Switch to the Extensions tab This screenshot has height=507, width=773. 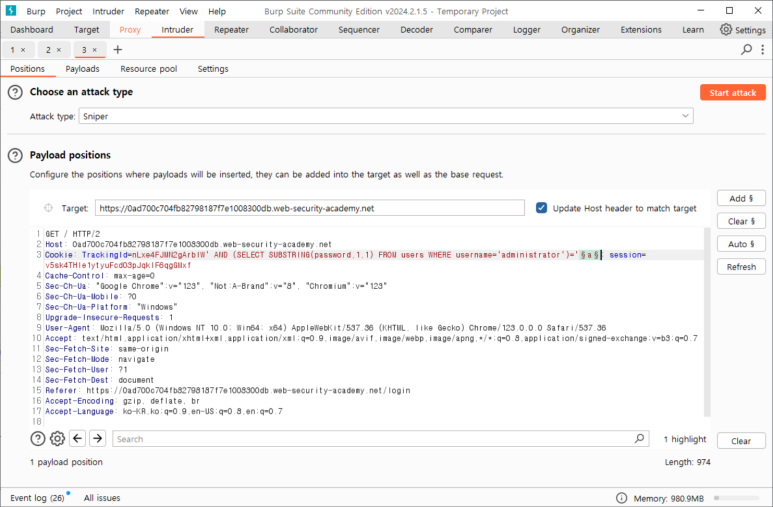(x=641, y=30)
